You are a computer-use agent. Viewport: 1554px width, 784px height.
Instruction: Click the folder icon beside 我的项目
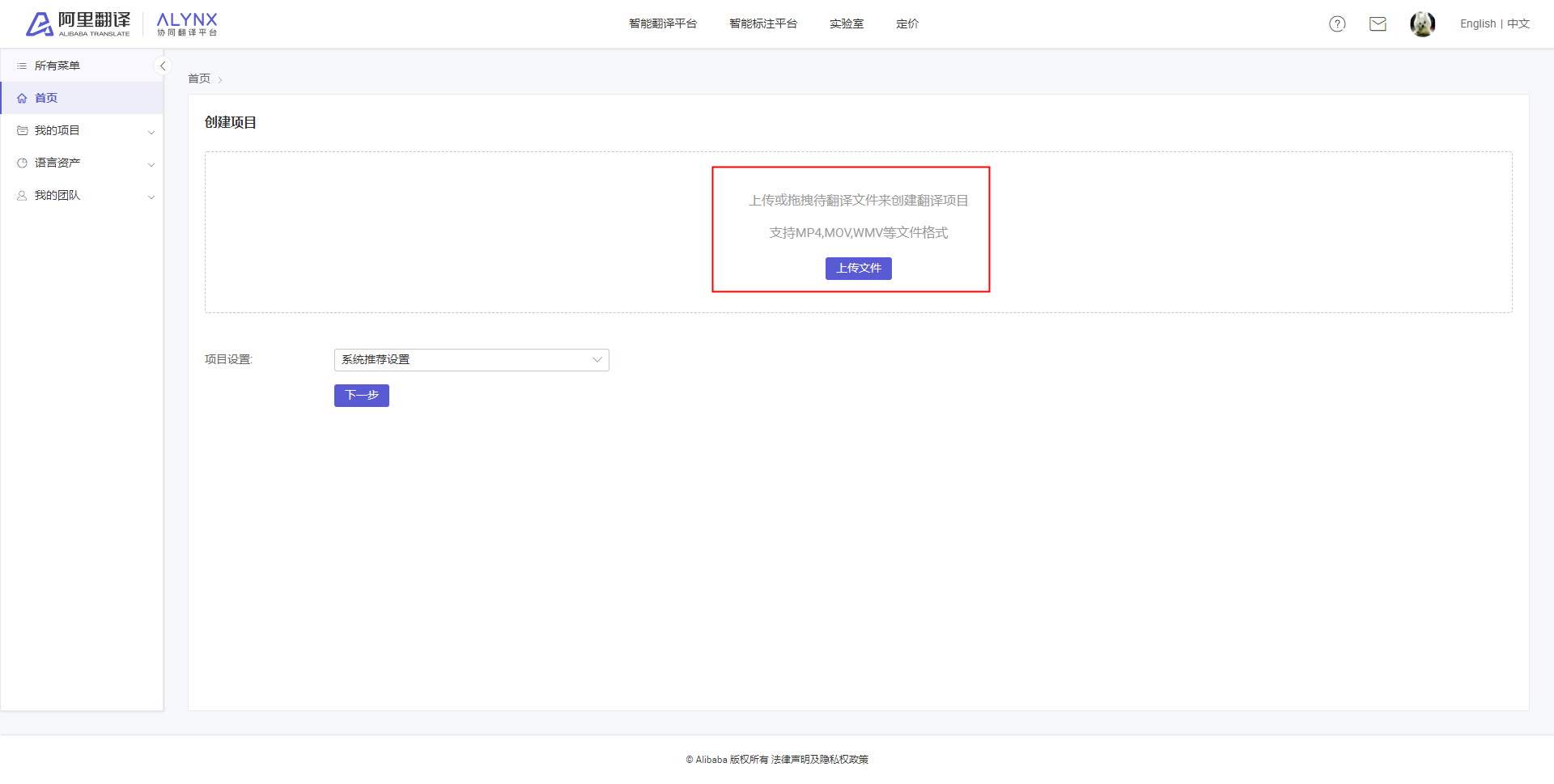[x=22, y=130]
